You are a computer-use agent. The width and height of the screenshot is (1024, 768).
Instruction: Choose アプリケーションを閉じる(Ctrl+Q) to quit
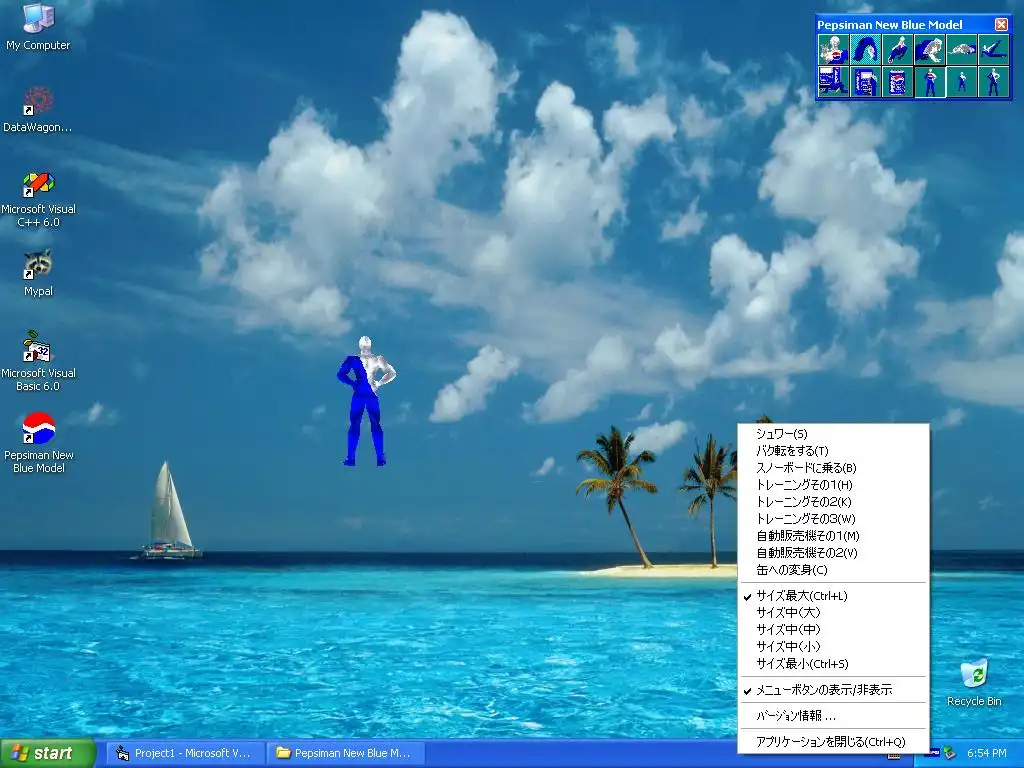pos(833,742)
